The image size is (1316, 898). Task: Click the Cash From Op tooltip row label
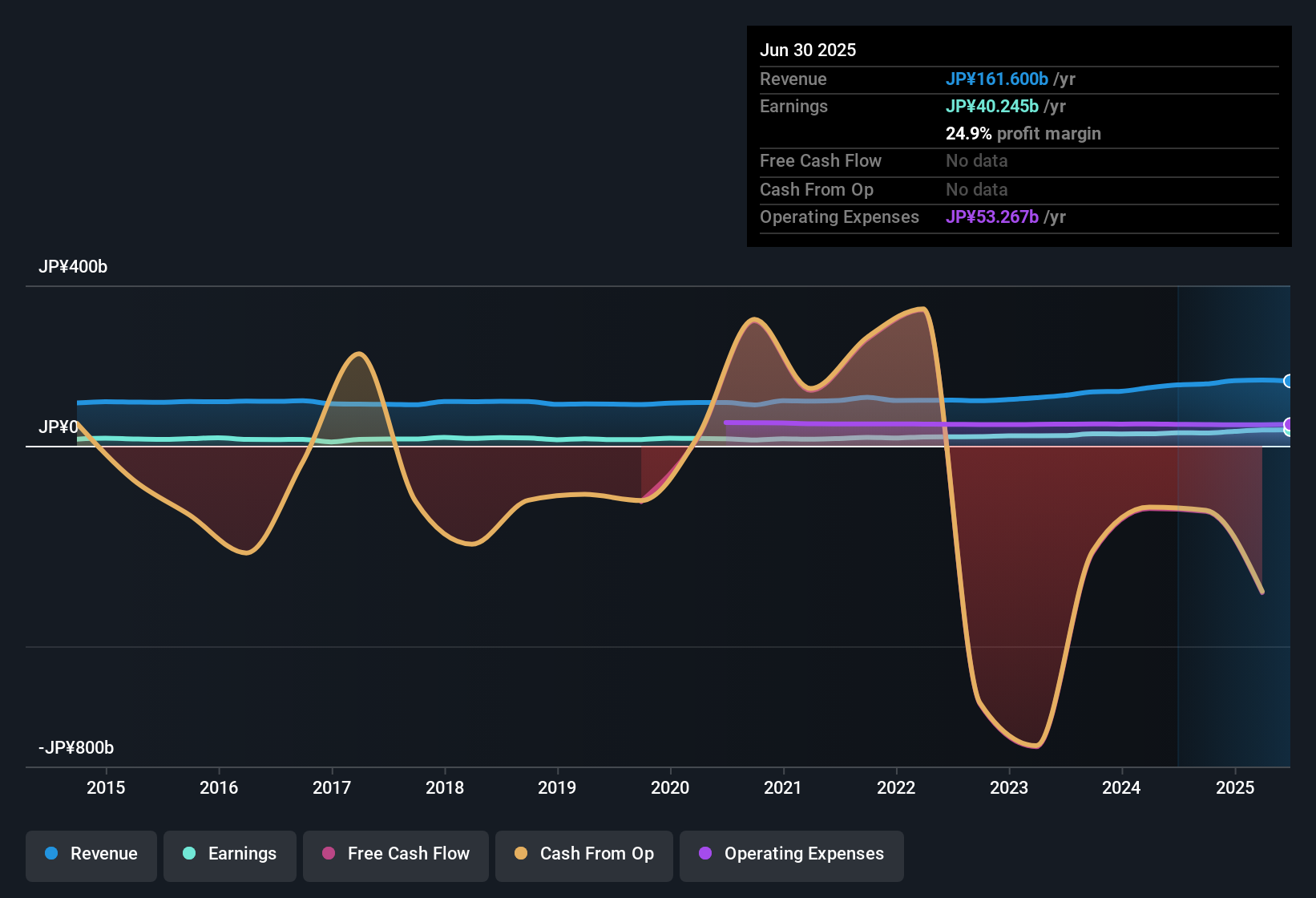[x=817, y=189]
